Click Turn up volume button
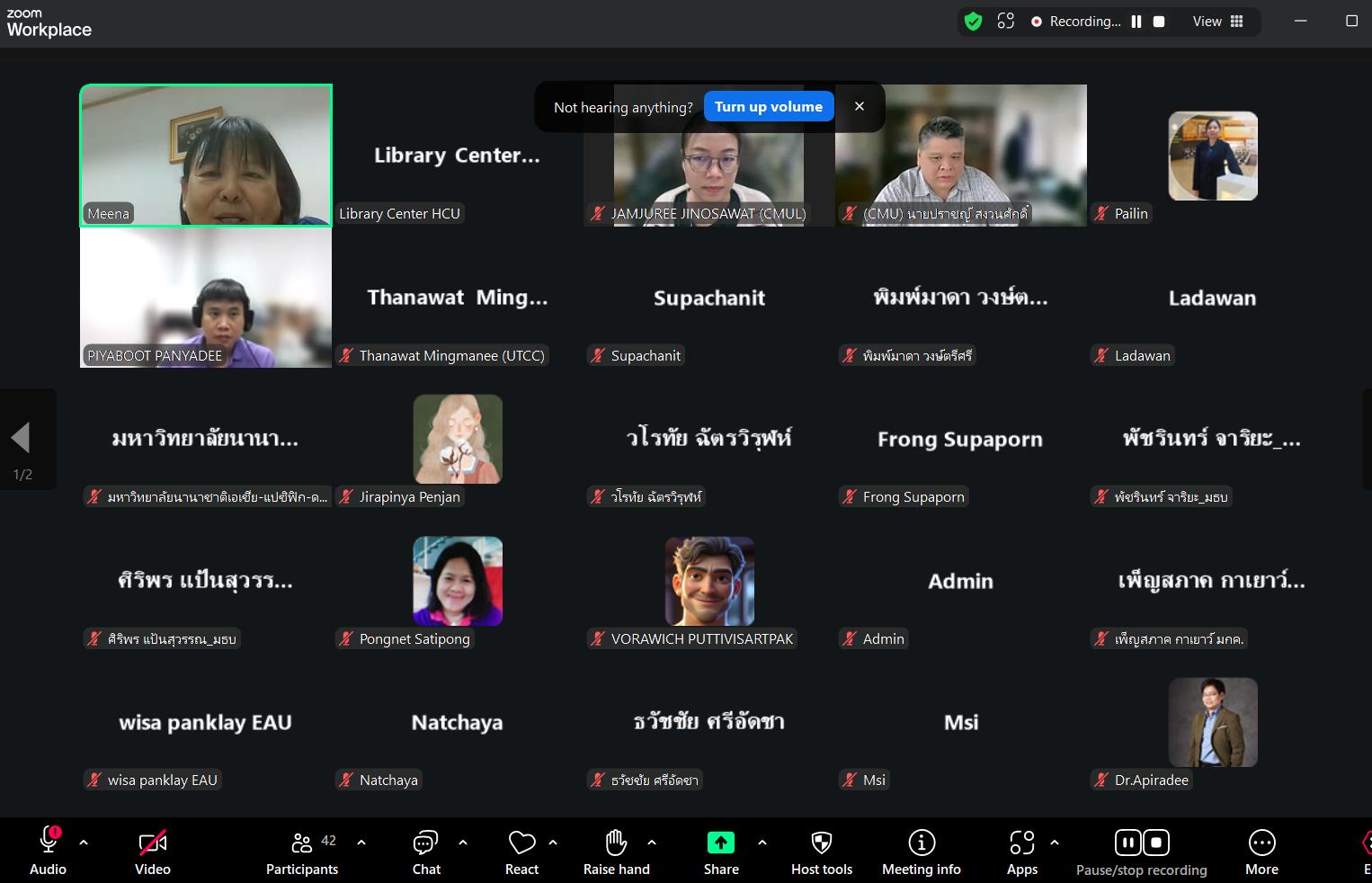This screenshot has width=1372, height=883. coord(769,107)
